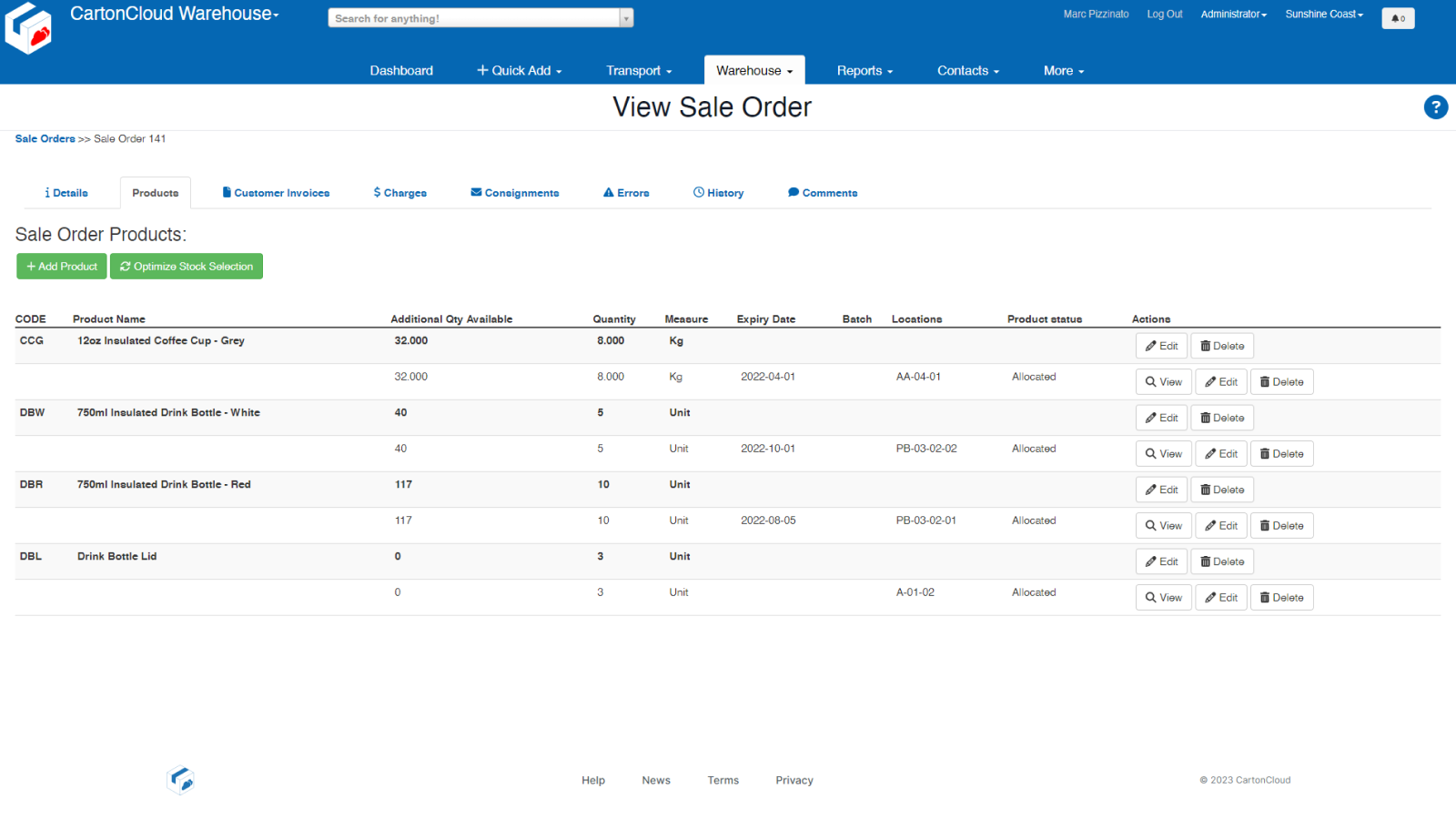1456x819 pixels.
Task: Open the Comments tab
Action: coord(823,193)
